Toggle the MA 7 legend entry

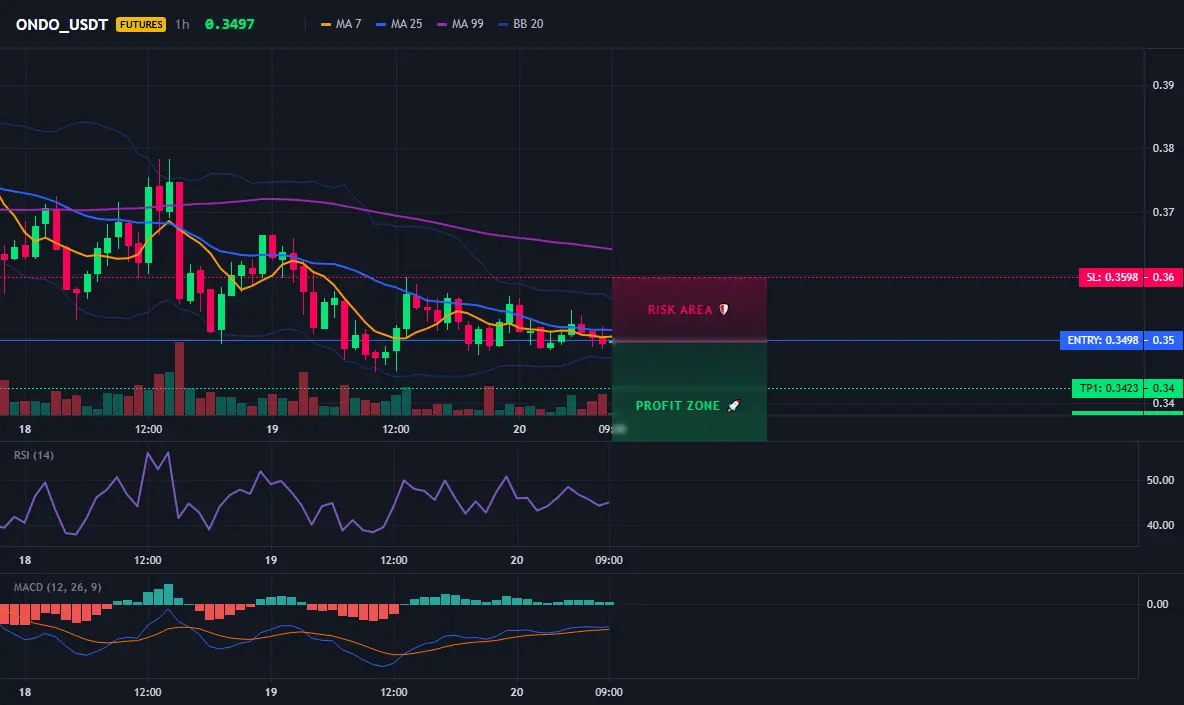tap(341, 24)
